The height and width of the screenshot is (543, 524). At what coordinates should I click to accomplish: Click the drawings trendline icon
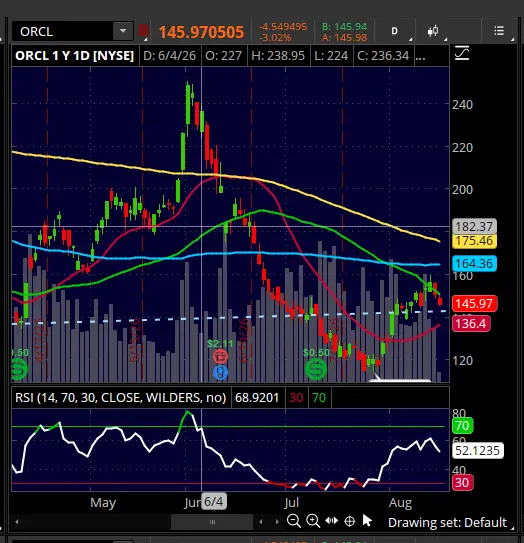462,53
